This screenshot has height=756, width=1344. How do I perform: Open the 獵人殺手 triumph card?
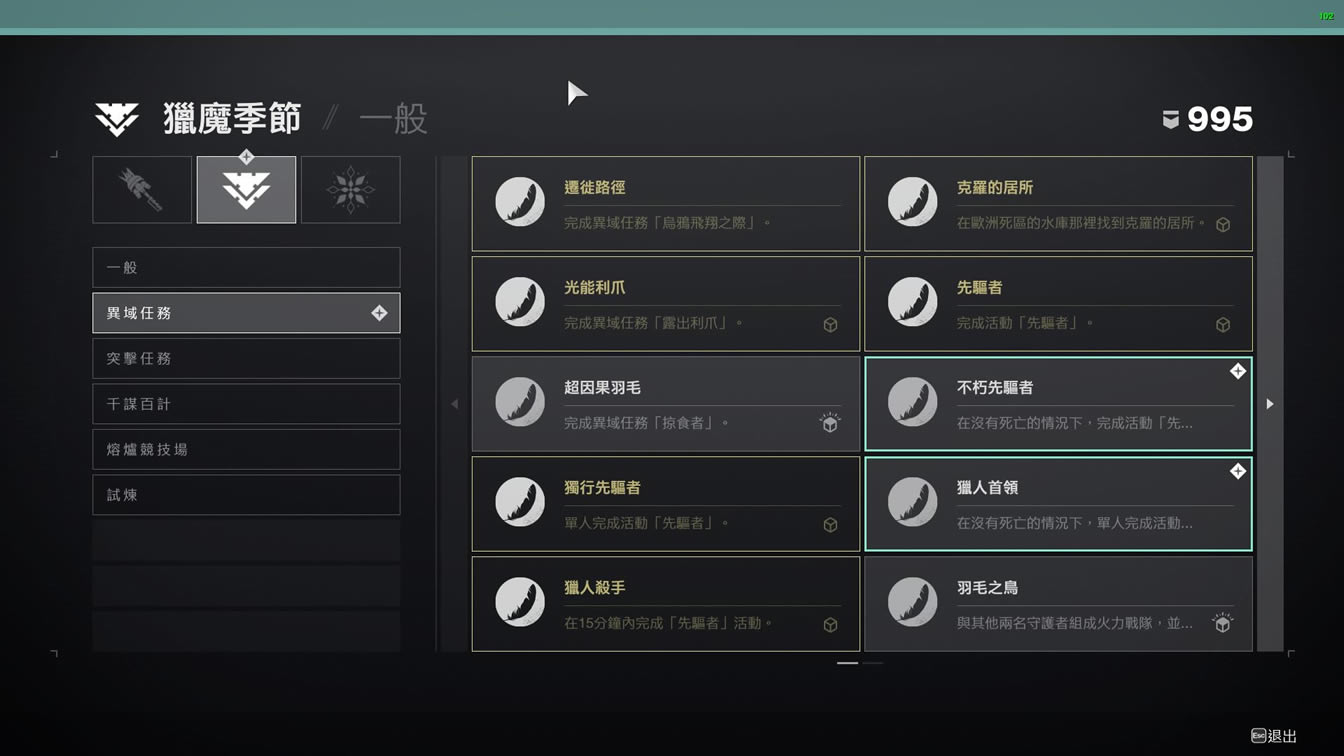tap(666, 604)
